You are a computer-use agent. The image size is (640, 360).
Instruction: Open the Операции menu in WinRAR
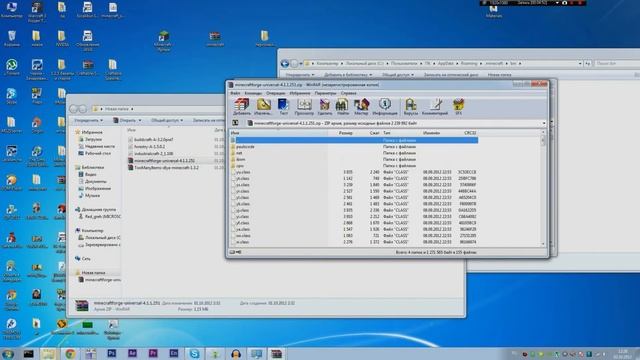click(x=276, y=93)
